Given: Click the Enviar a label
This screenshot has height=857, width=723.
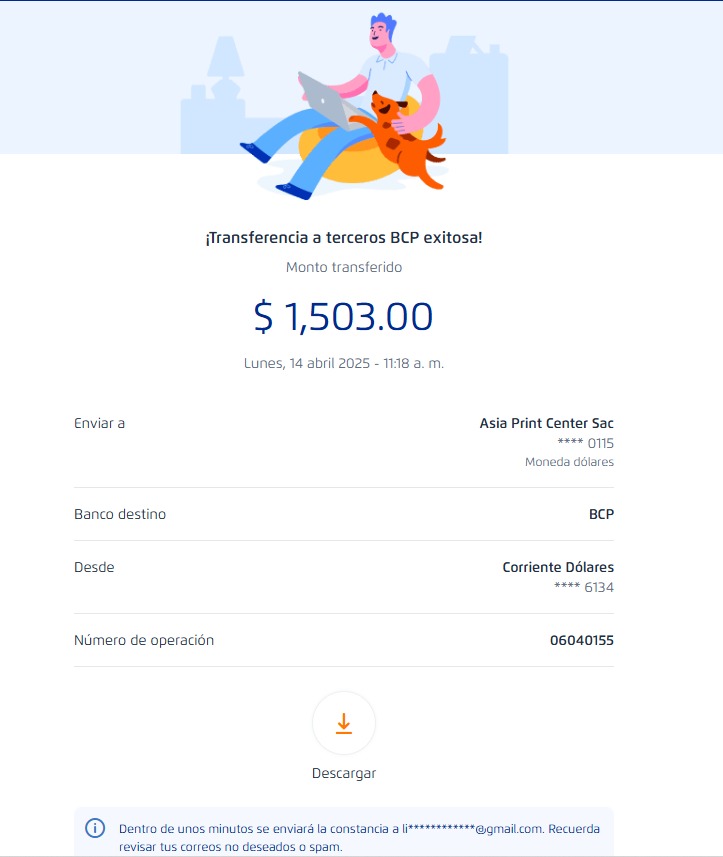Looking at the screenshot, I should click(x=99, y=423).
